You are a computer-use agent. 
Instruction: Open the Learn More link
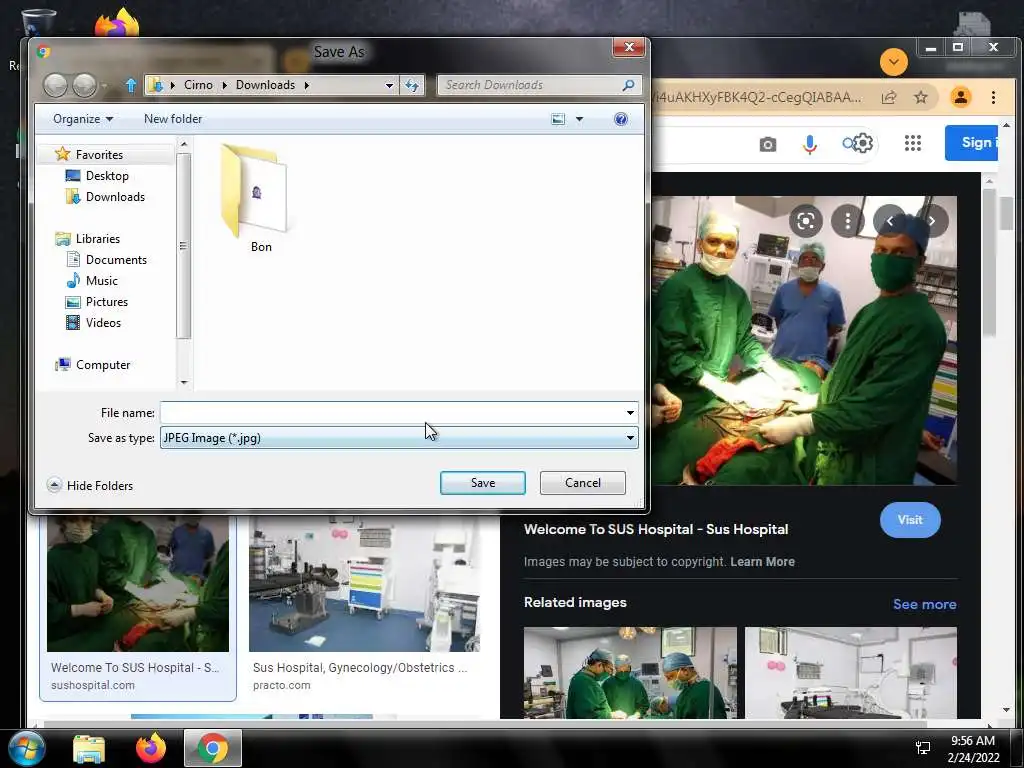(762, 562)
